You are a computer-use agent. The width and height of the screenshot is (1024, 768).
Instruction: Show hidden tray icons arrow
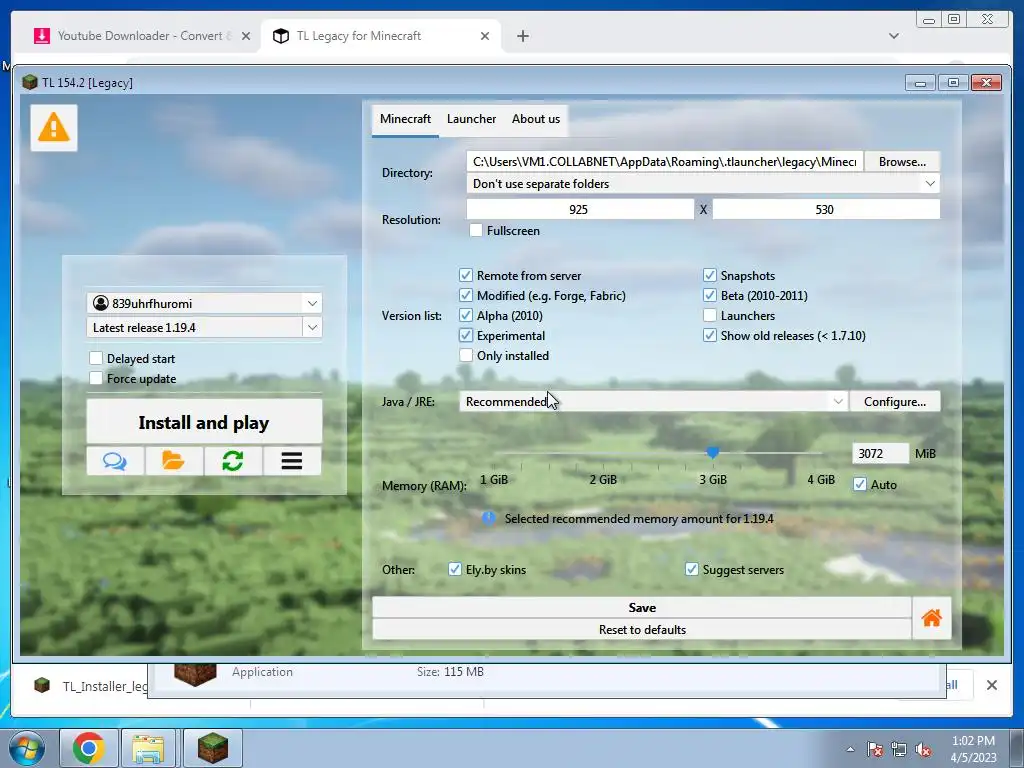850,750
